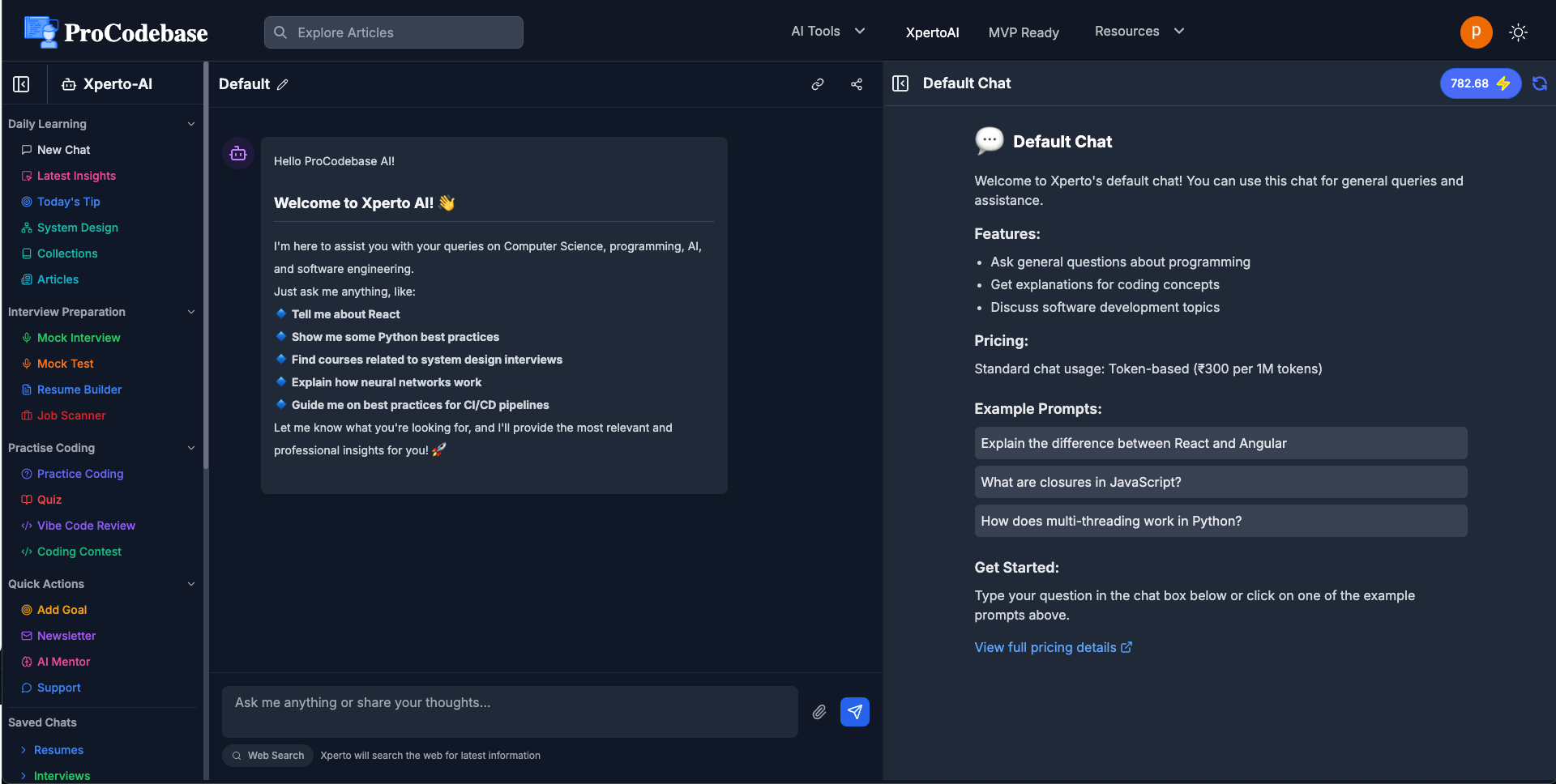Click the Xperto-AI robot icon

pyautogui.click(x=69, y=84)
